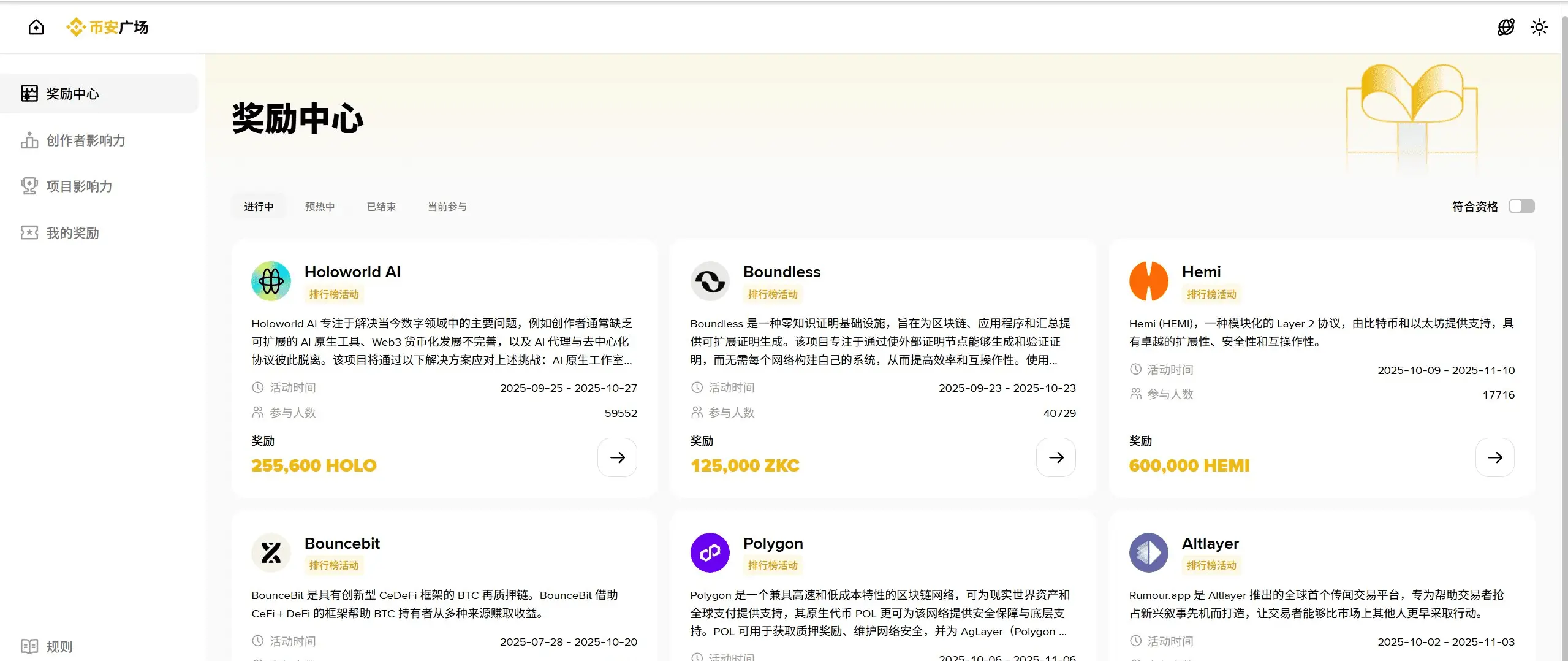Click the Holoworld AI description text
Viewport: 1568px width, 661px height.
(442, 342)
